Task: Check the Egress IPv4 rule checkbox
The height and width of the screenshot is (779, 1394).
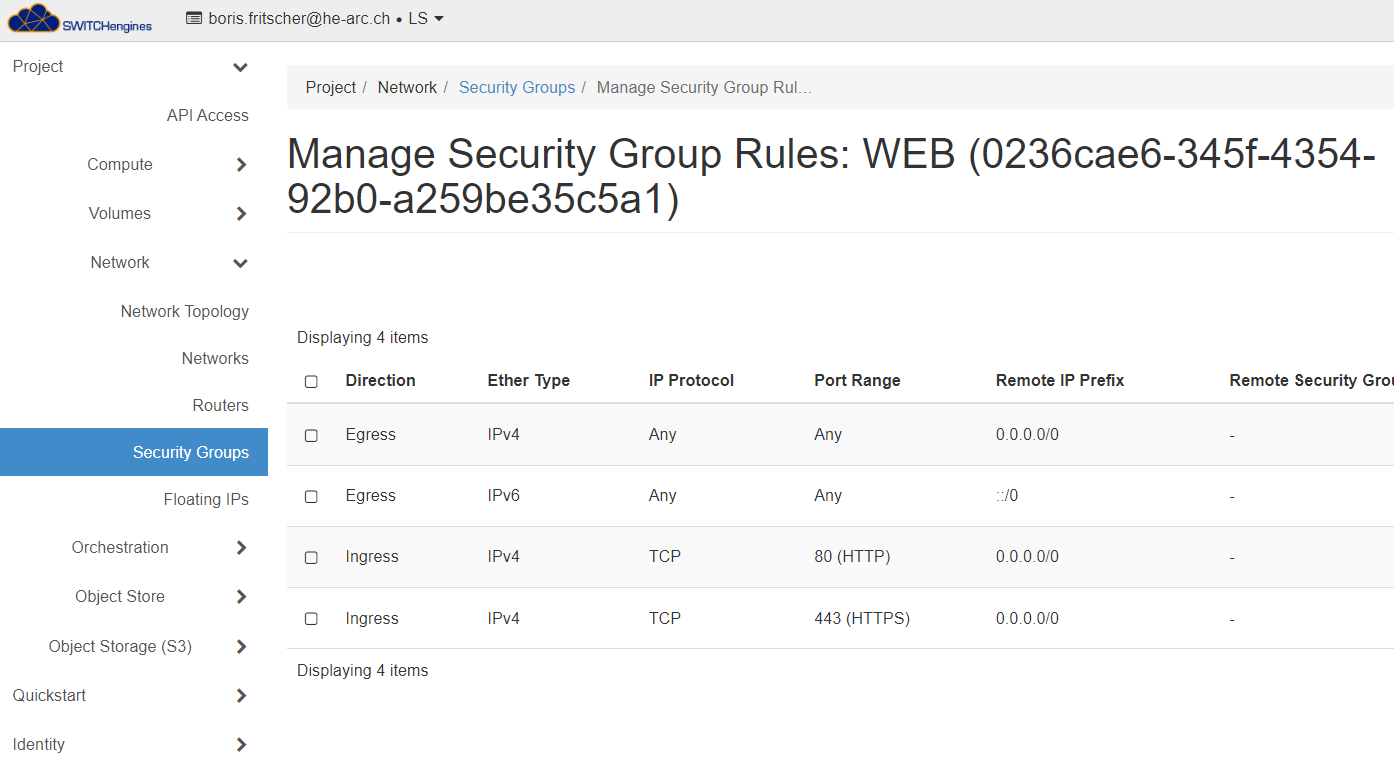Action: tap(311, 435)
